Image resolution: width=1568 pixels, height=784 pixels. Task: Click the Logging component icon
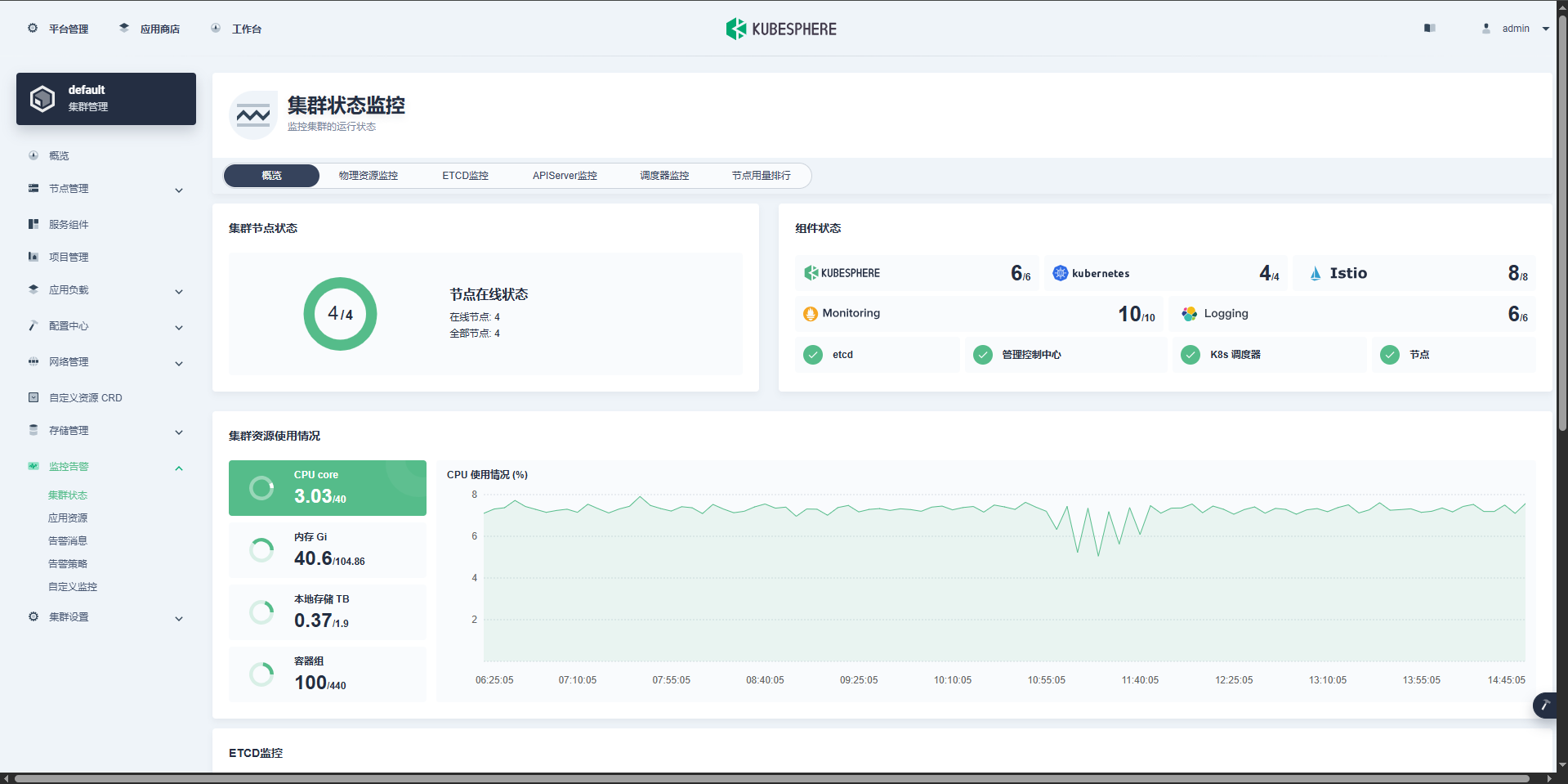point(1189,314)
